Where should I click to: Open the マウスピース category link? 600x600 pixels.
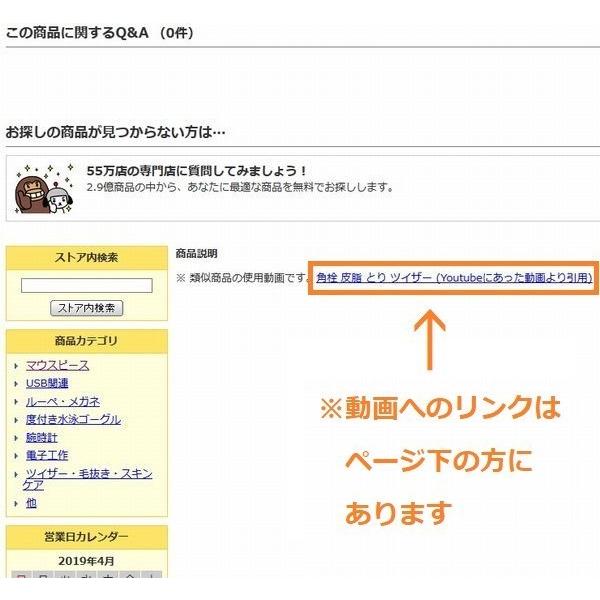coord(57,366)
